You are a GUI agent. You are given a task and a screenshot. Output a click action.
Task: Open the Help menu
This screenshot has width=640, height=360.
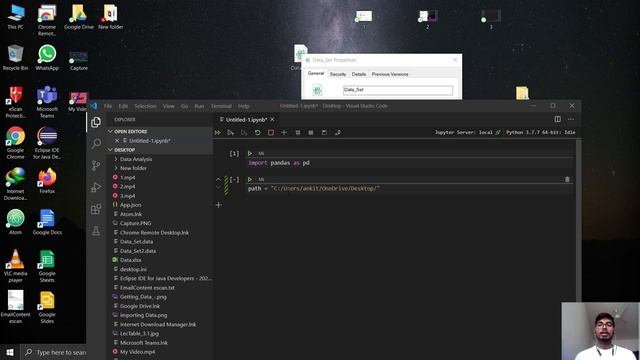point(244,106)
